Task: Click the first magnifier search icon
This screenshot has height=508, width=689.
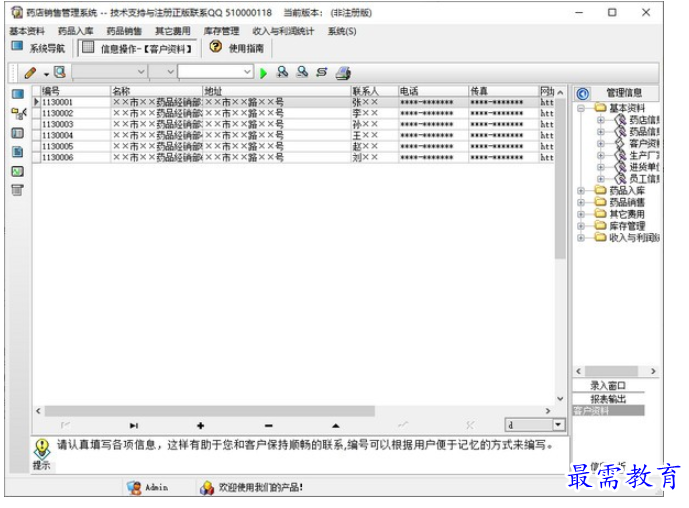Action: pos(282,72)
